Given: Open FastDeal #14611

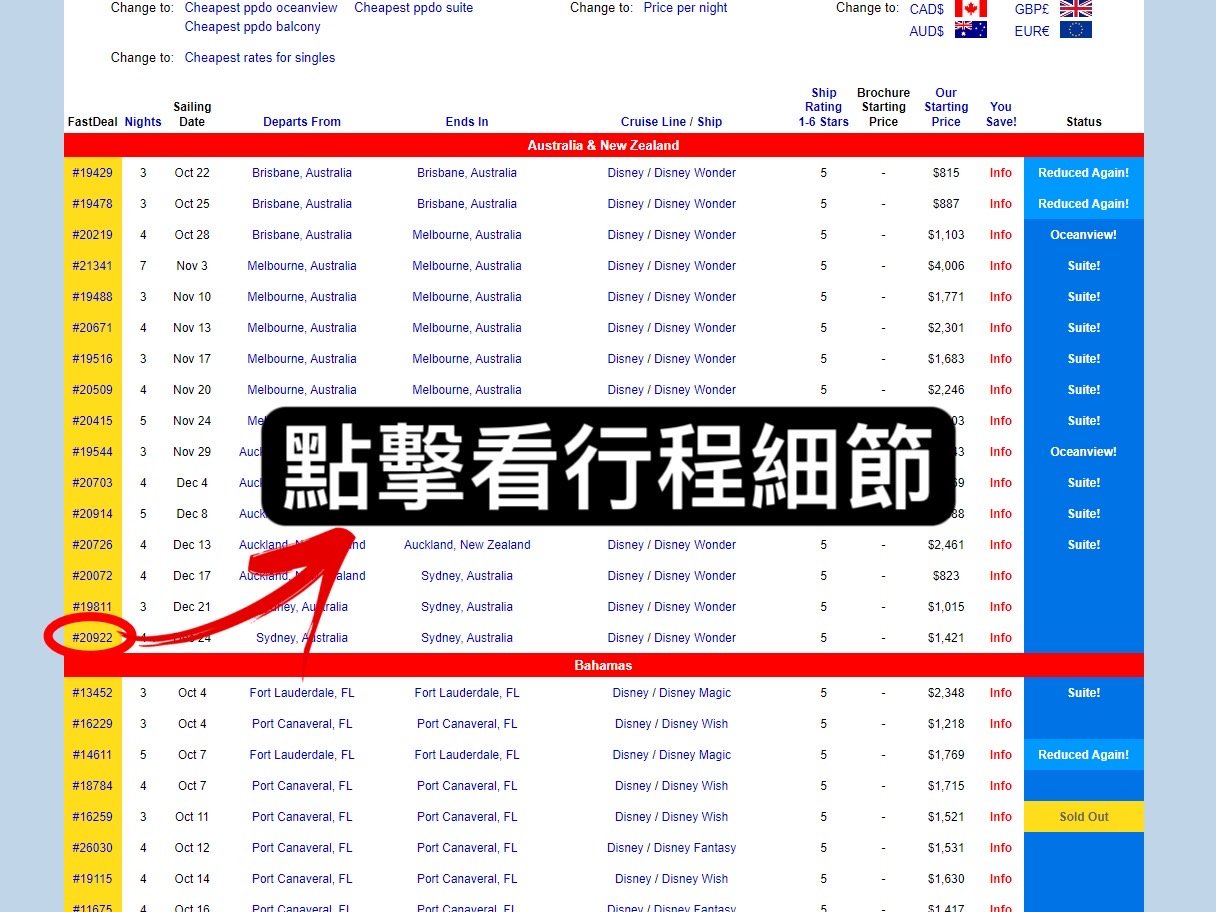Looking at the screenshot, I should tap(93, 755).
